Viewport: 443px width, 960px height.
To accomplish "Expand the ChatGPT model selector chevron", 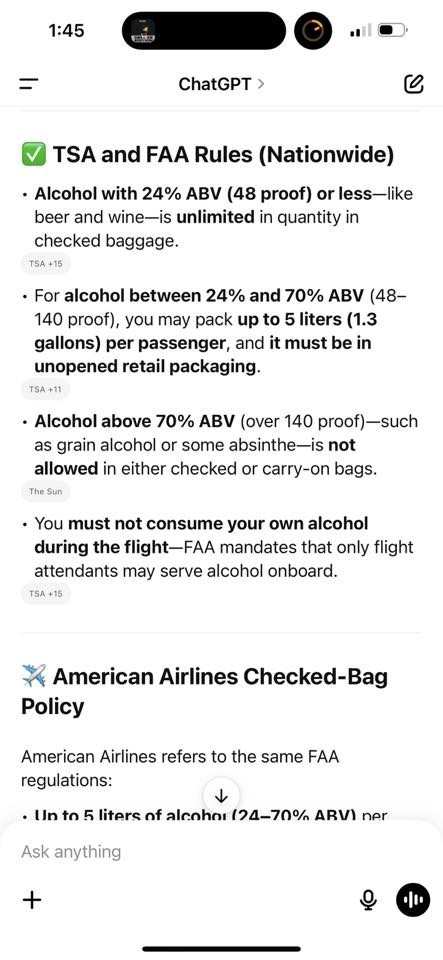I will [x=261, y=84].
